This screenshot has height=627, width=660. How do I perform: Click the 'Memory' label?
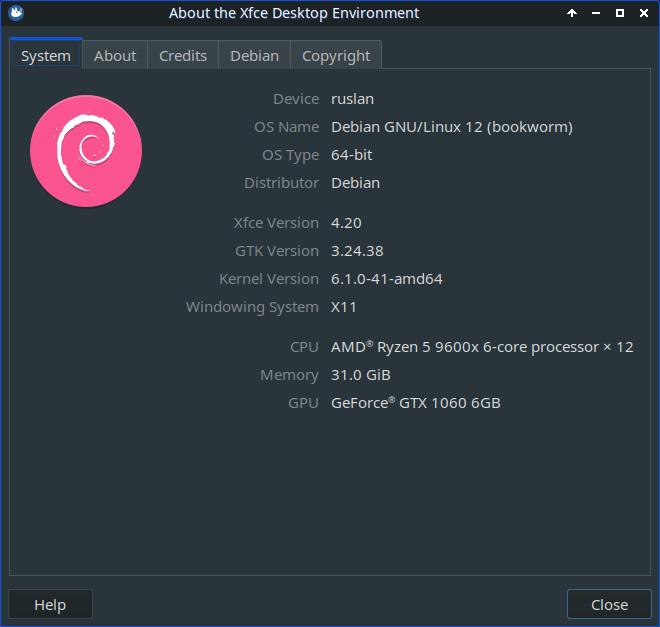click(x=289, y=375)
